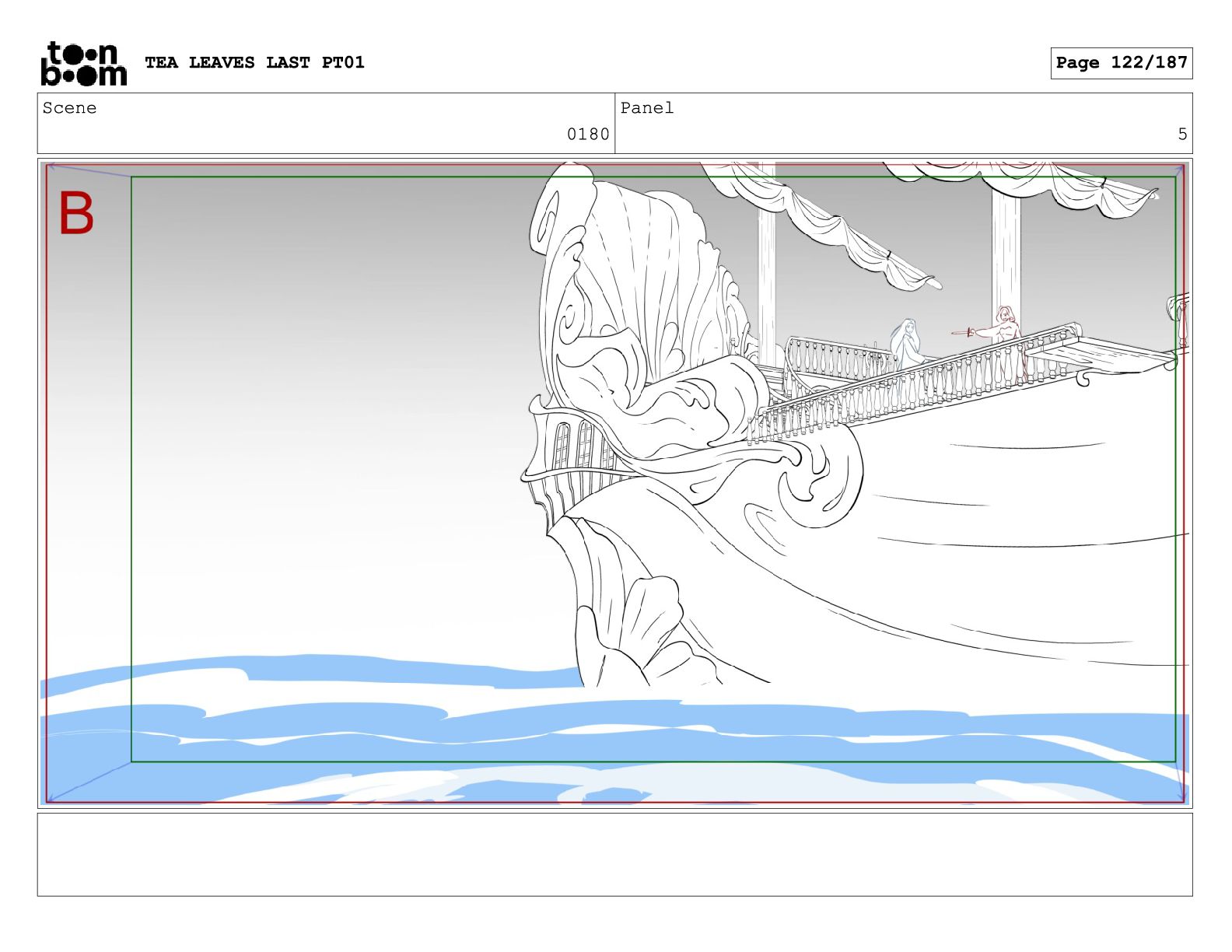
Task: Click the storyboard panel ship drawing
Action: 854,424
